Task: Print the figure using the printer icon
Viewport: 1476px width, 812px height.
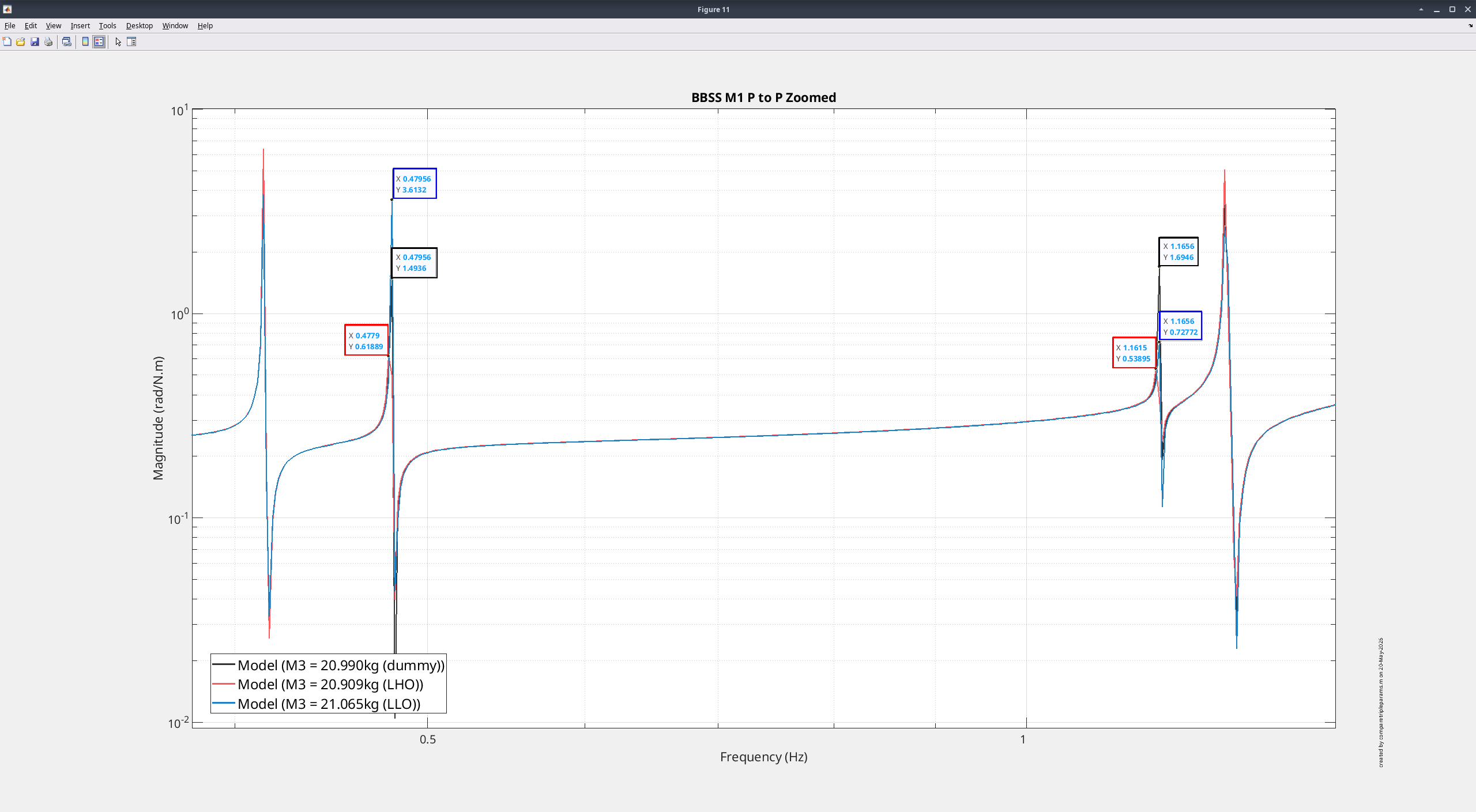Action: pos(48,41)
